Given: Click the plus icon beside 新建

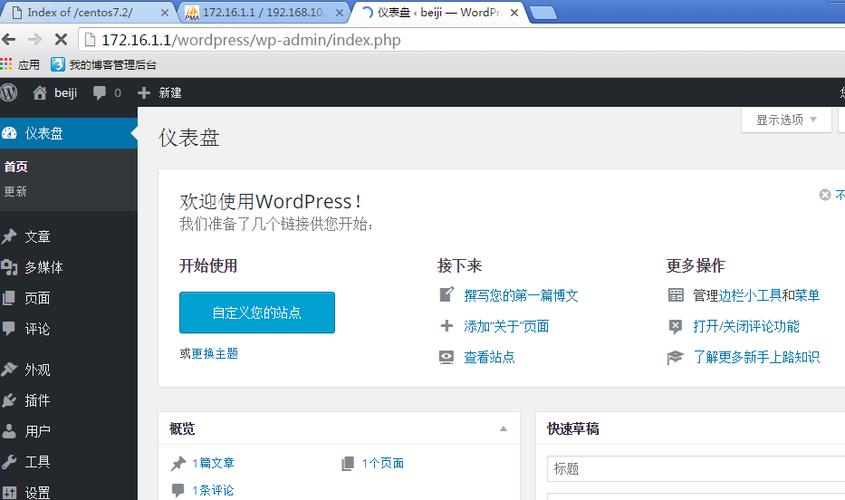Looking at the screenshot, I should (x=143, y=93).
